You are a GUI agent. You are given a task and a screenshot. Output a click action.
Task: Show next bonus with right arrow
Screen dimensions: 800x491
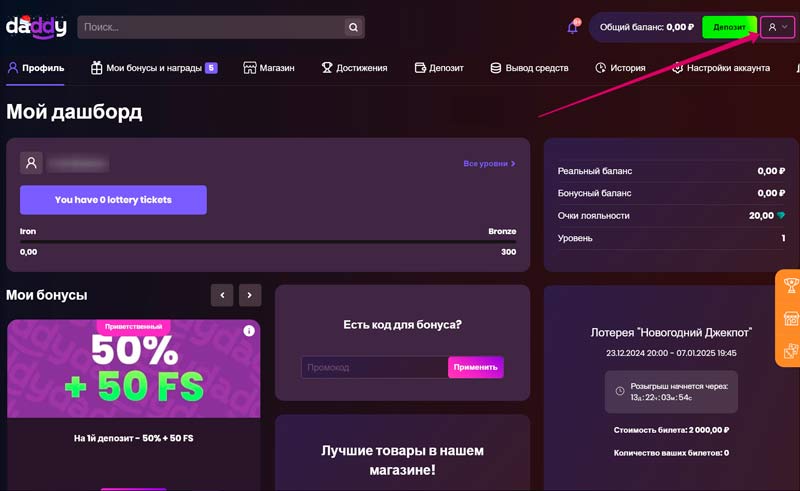249,295
